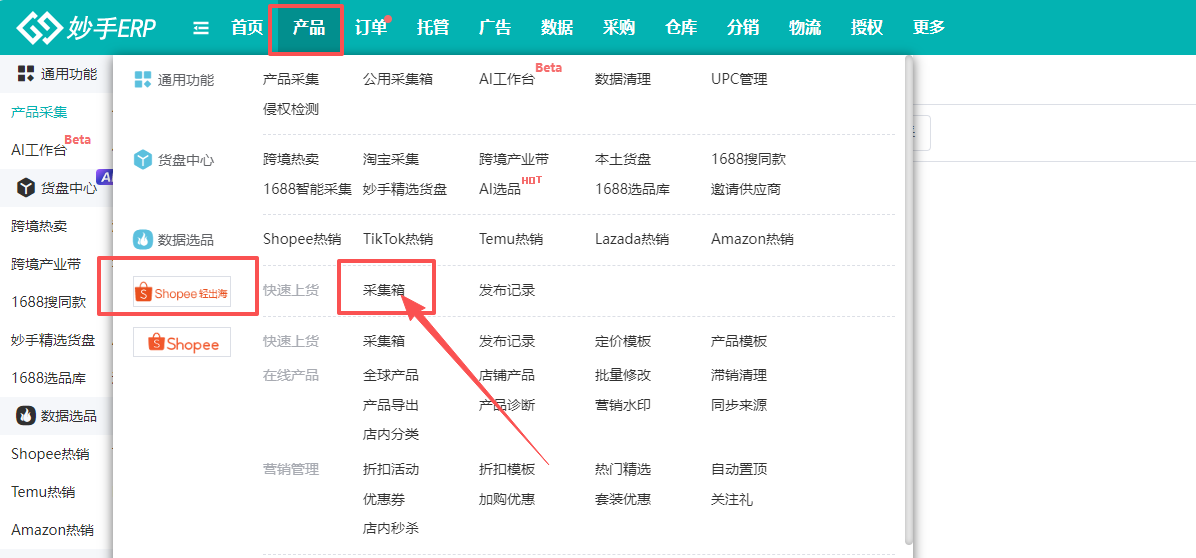Click the sidebar 通用功能 icon
The image size is (1196, 558).
[26, 74]
